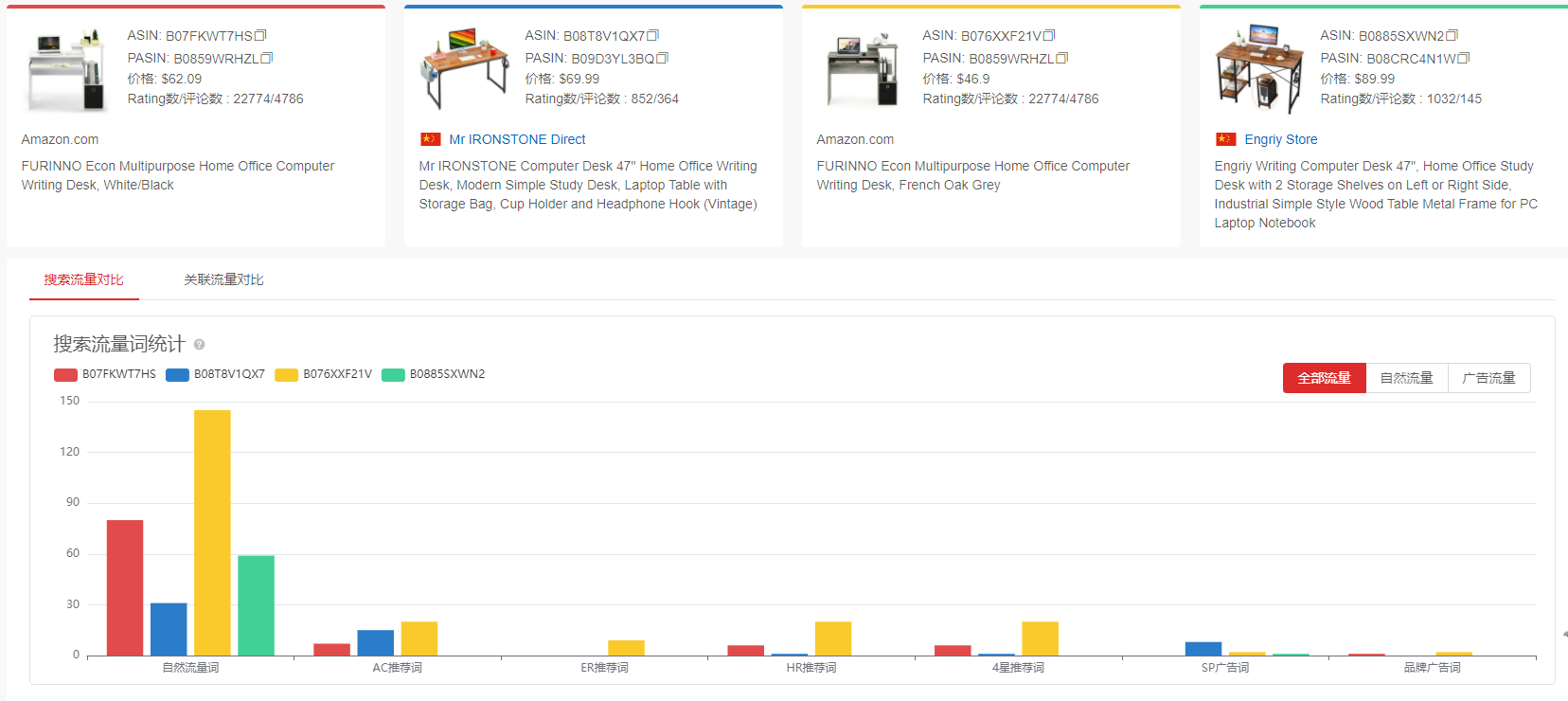Click the FURINNO French Oak Grey product title
The width and height of the screenshot is (1568, 701).
(973, 175)
